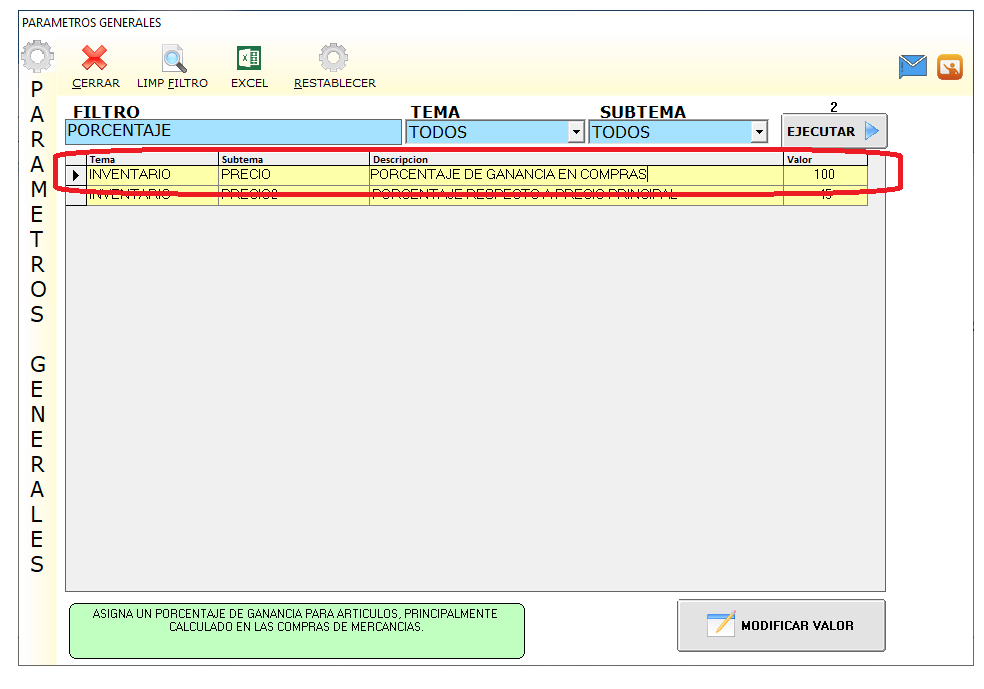
Task: Expand the SUBTEMA dropdown arrow
Action: [x=759, y=132]
